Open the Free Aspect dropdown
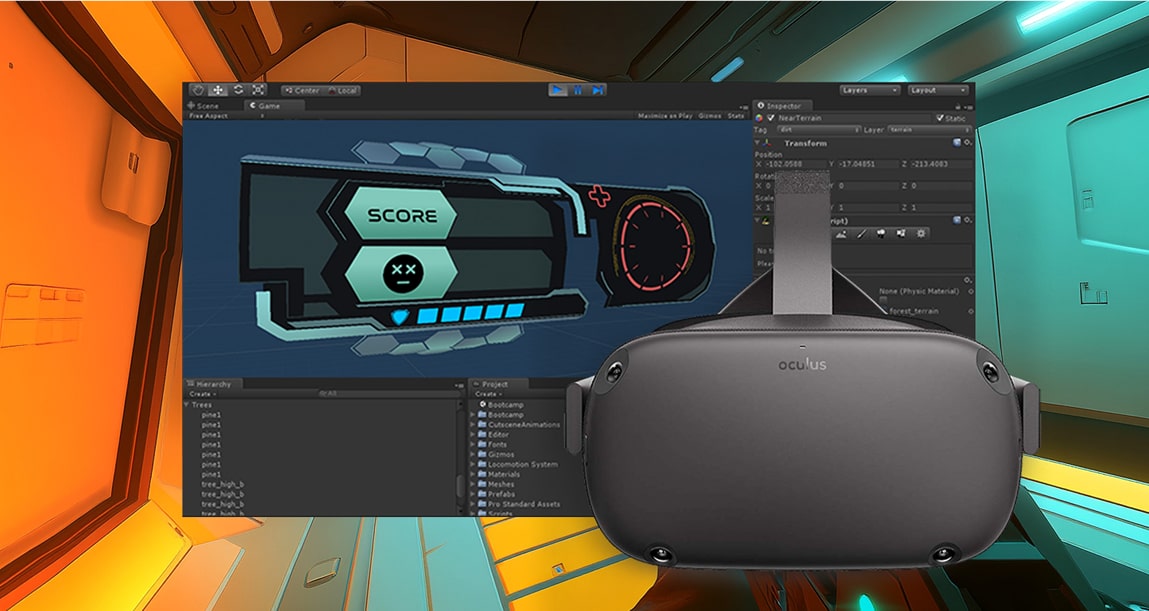This screenshot has height=611, width=1149. (226, 116)
